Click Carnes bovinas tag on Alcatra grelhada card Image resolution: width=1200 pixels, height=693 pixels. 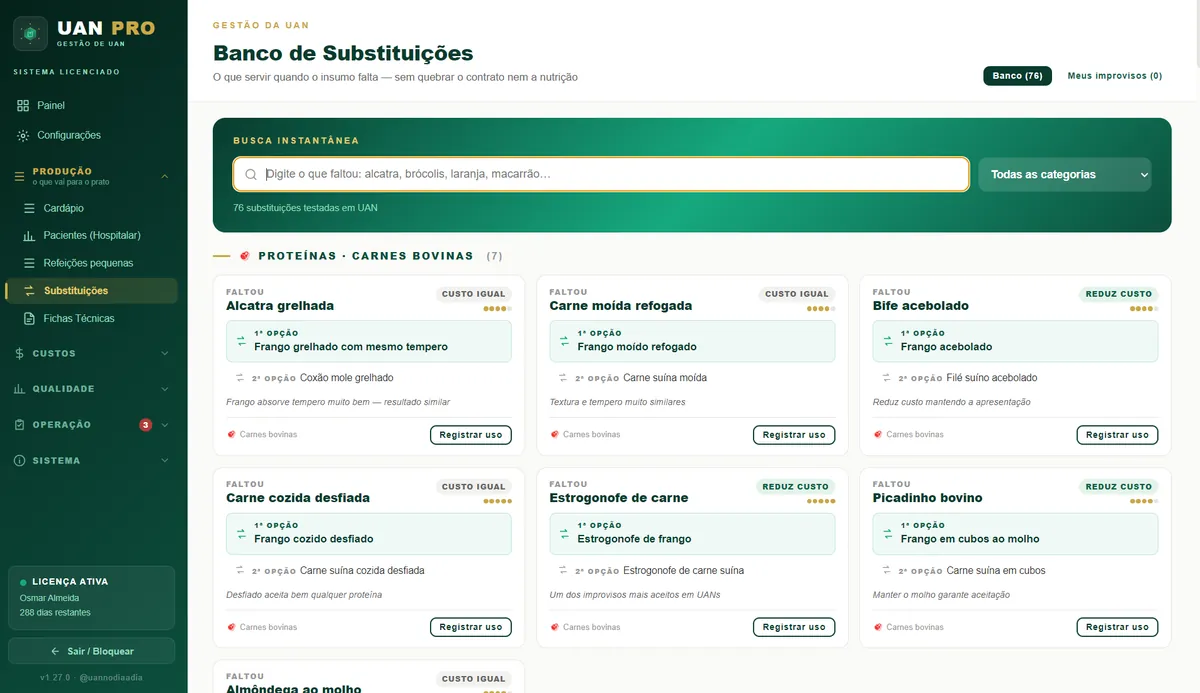point(262,435)
